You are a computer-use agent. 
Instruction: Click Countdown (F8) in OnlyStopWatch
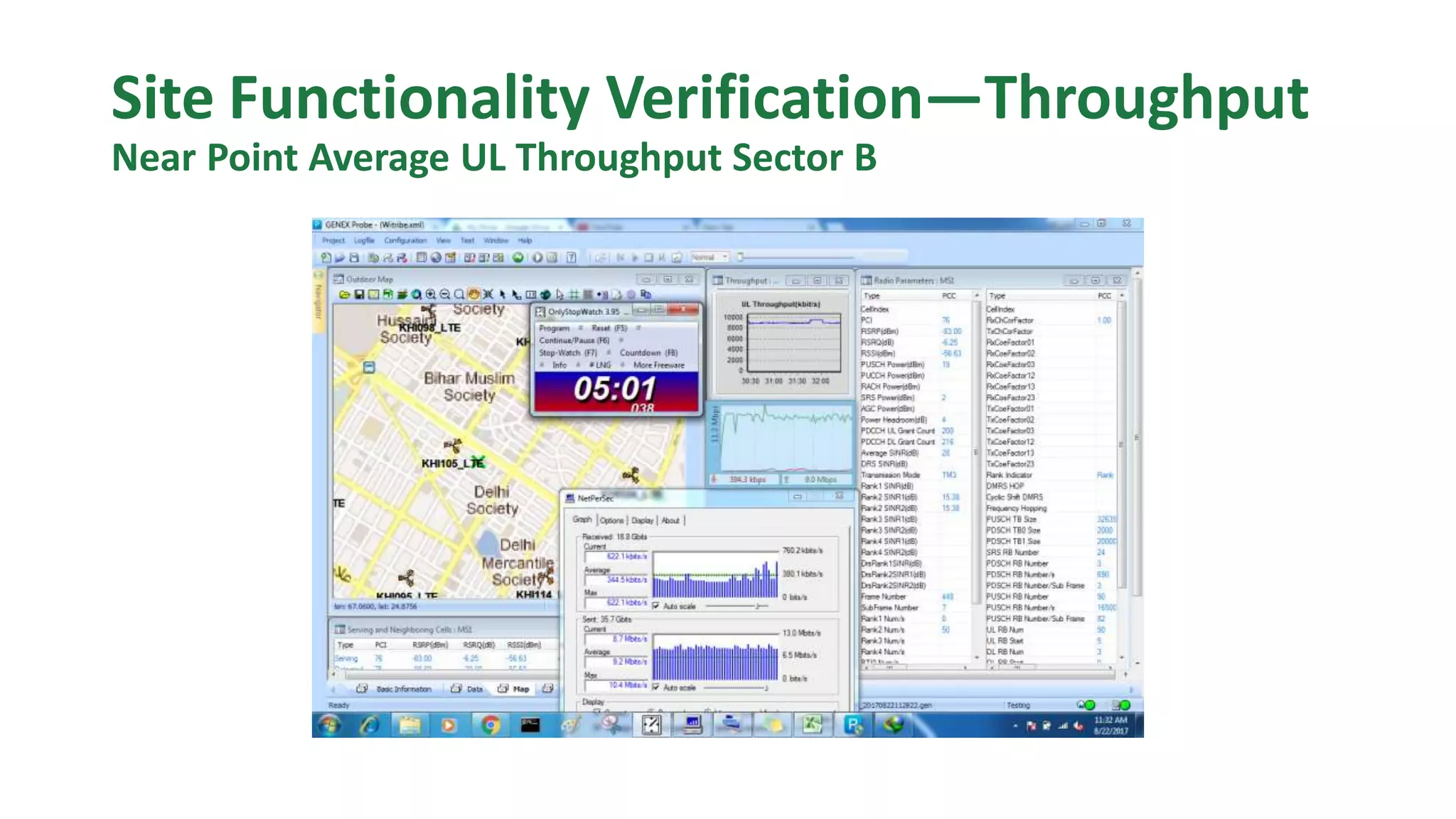648,353
